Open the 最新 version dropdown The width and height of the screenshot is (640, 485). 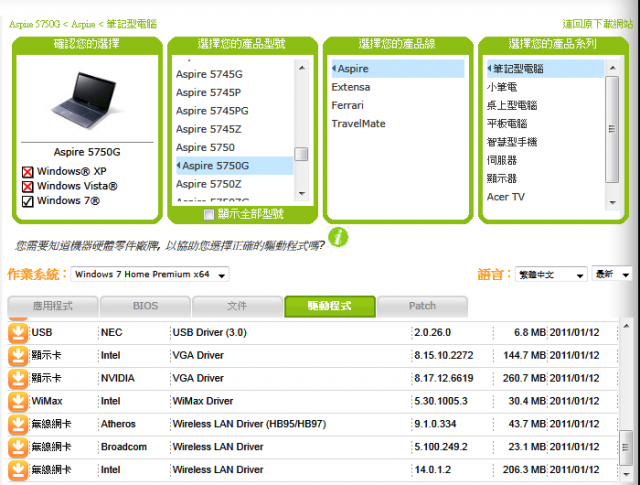click(611, 274)
